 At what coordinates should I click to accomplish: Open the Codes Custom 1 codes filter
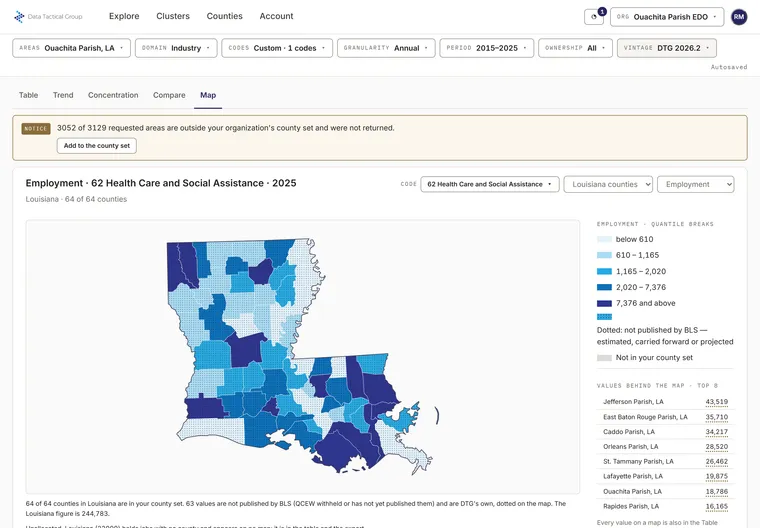point(277,48)
